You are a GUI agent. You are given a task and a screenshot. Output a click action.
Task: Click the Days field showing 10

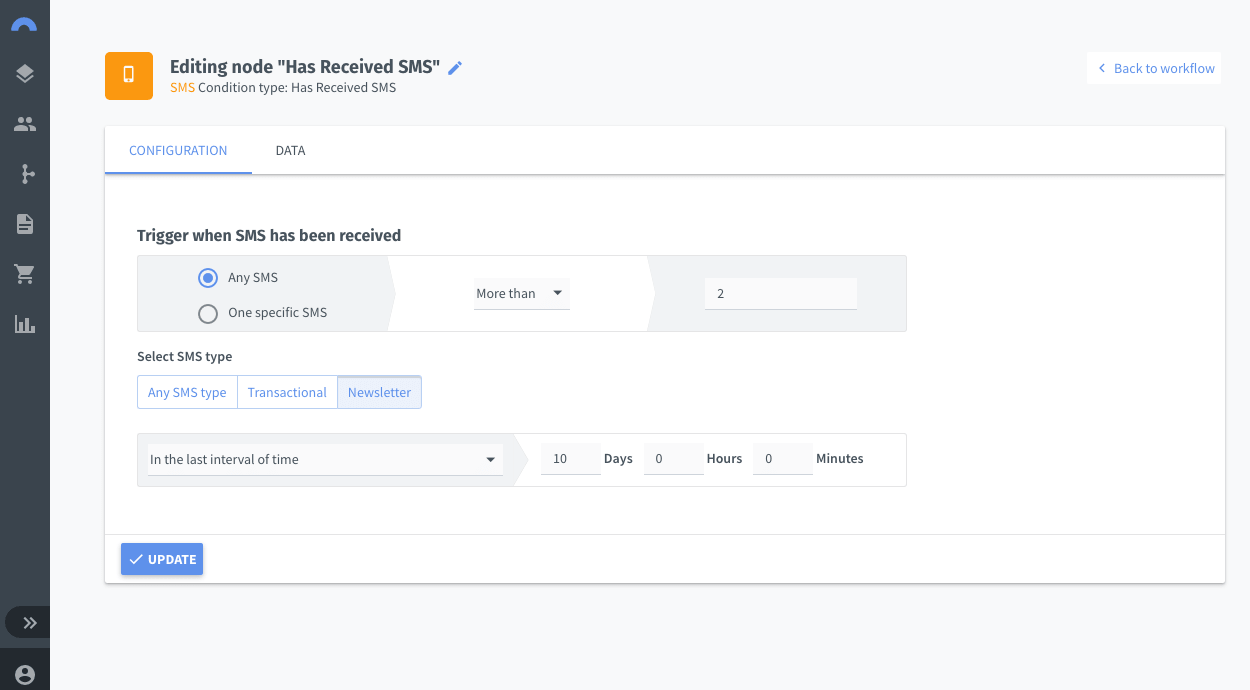tap(570, 458)
